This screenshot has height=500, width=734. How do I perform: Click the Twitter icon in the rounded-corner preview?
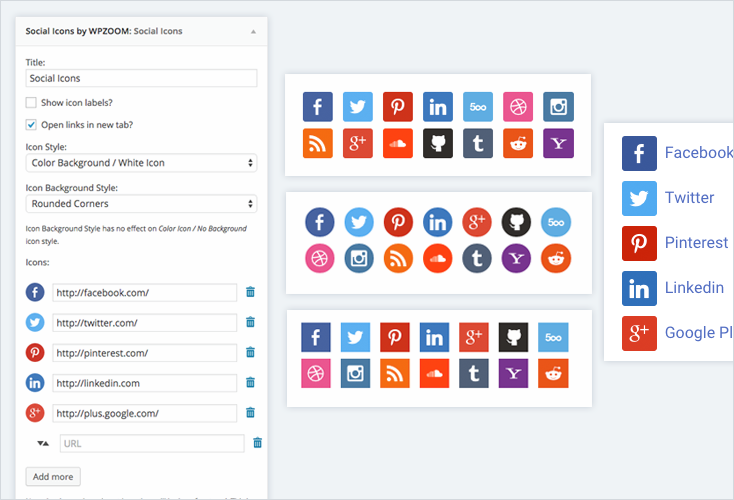(358, 107)
